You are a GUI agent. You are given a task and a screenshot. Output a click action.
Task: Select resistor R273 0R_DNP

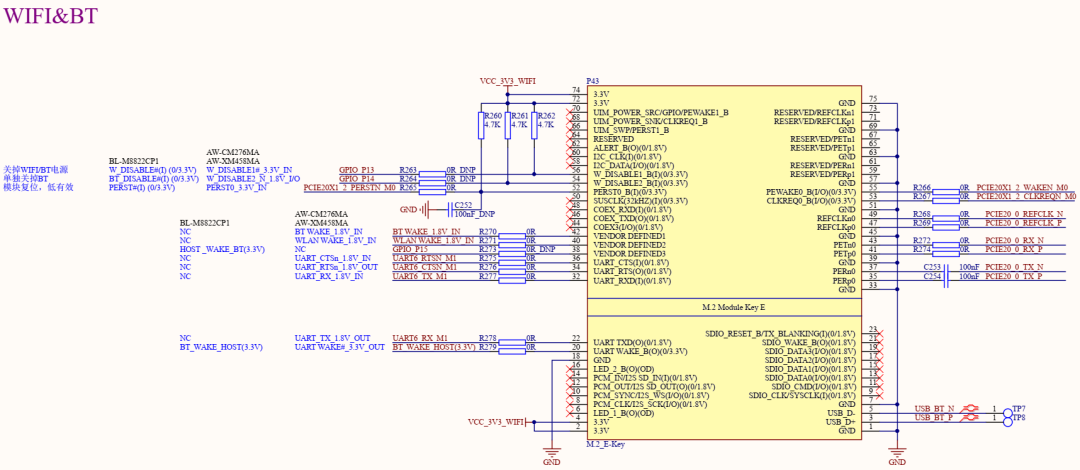tap(512, 254)
